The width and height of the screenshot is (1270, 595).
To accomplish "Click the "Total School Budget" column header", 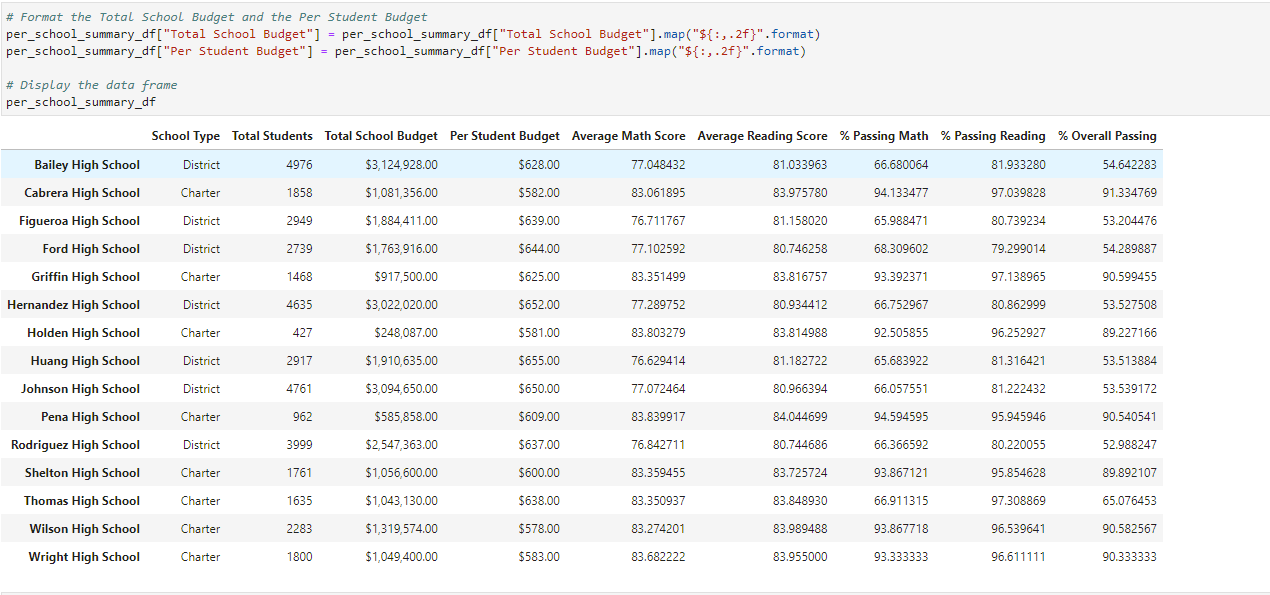I will (x=380, y=135).
